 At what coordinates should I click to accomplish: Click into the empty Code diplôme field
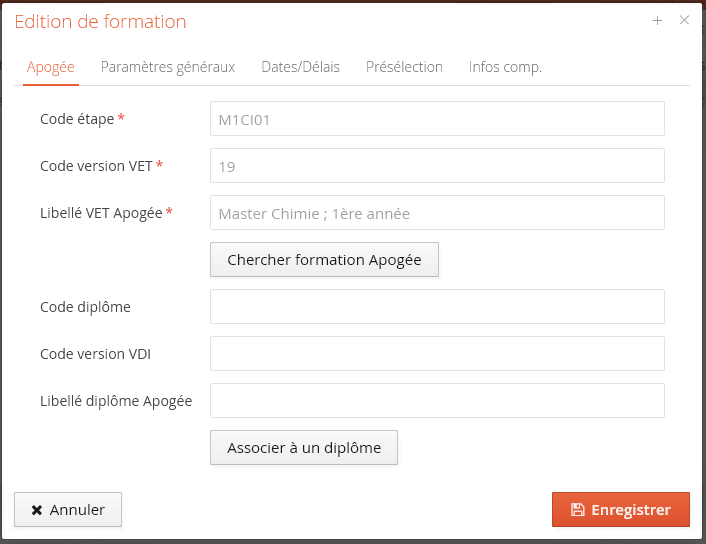click(x=437, y=307)
